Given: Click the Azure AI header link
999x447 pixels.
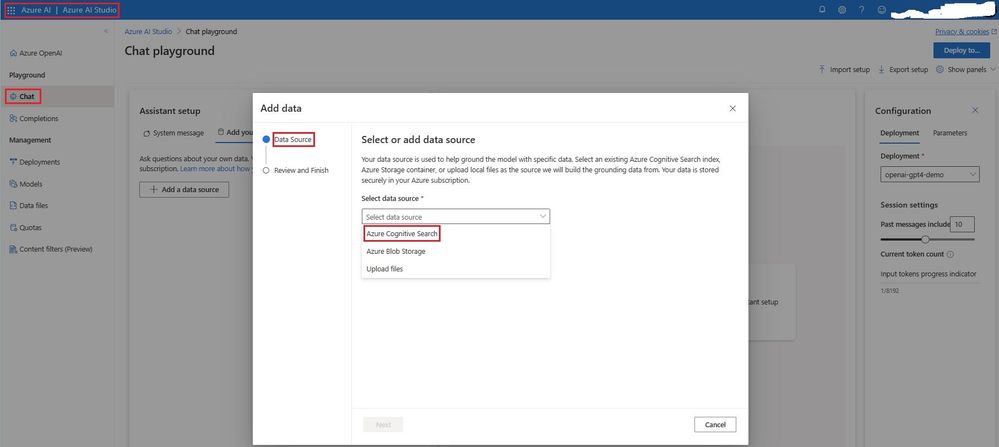Looking at the screenshot, I should 36,10.
